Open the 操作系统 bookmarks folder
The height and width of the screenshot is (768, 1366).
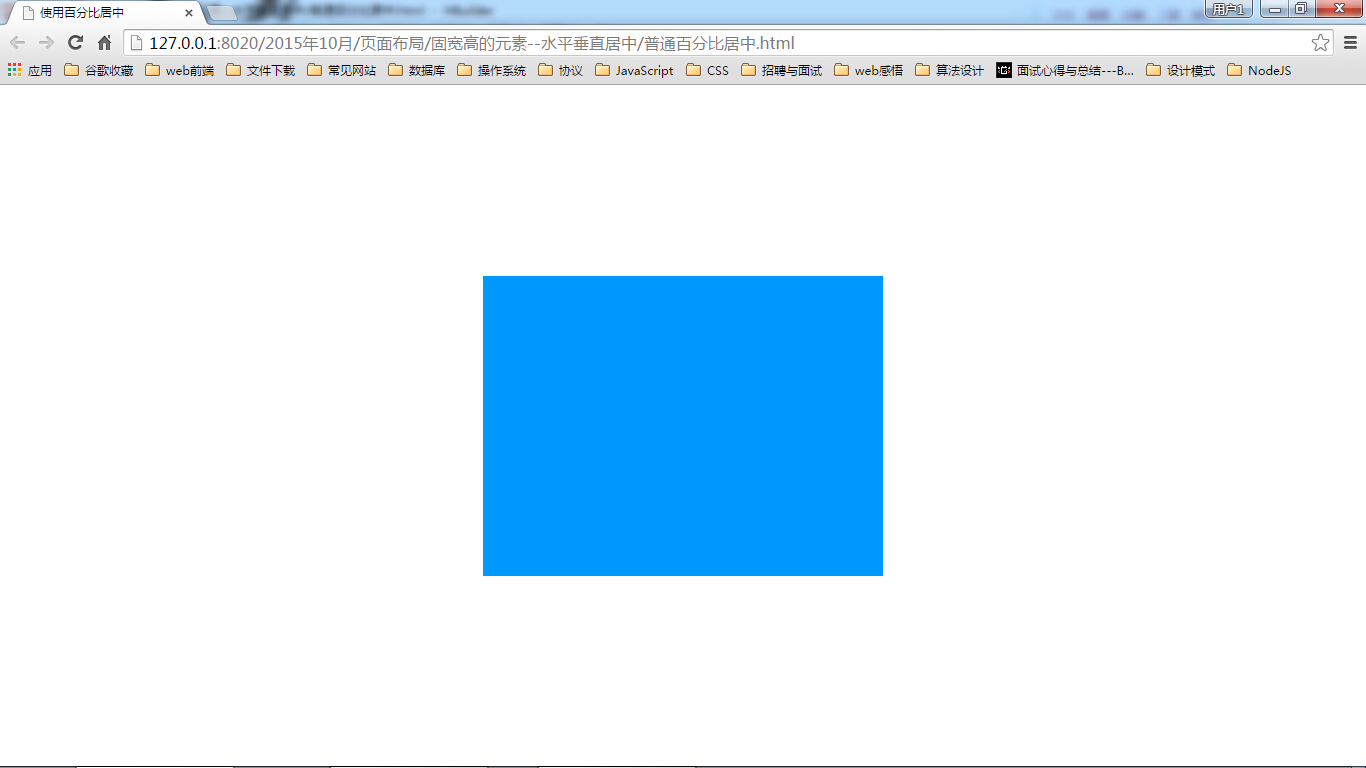491,71
